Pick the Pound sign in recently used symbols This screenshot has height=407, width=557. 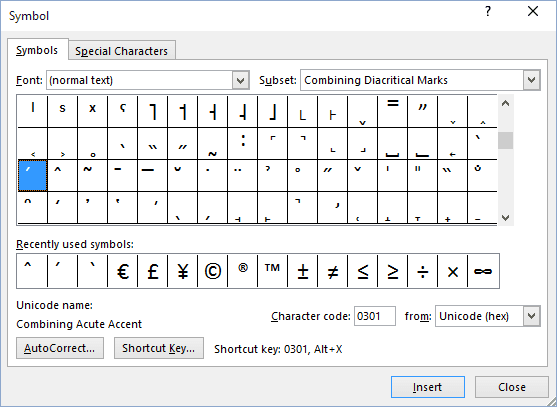[x=152, y=271]
